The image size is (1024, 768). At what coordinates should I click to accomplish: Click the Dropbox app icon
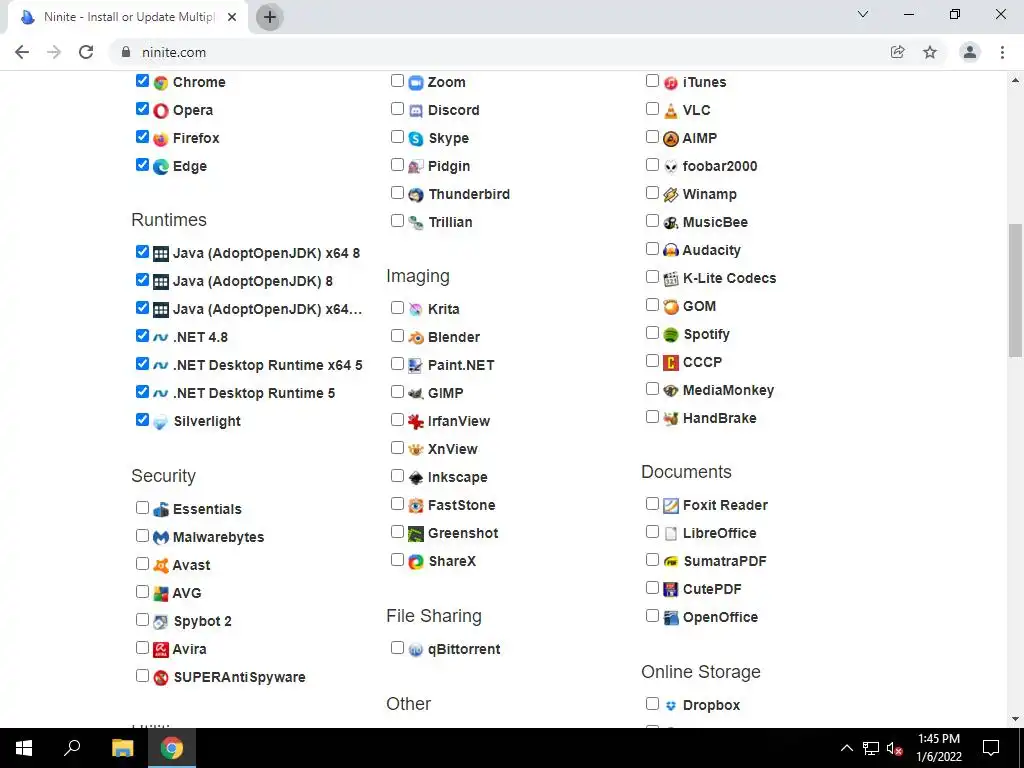(671, 705)
